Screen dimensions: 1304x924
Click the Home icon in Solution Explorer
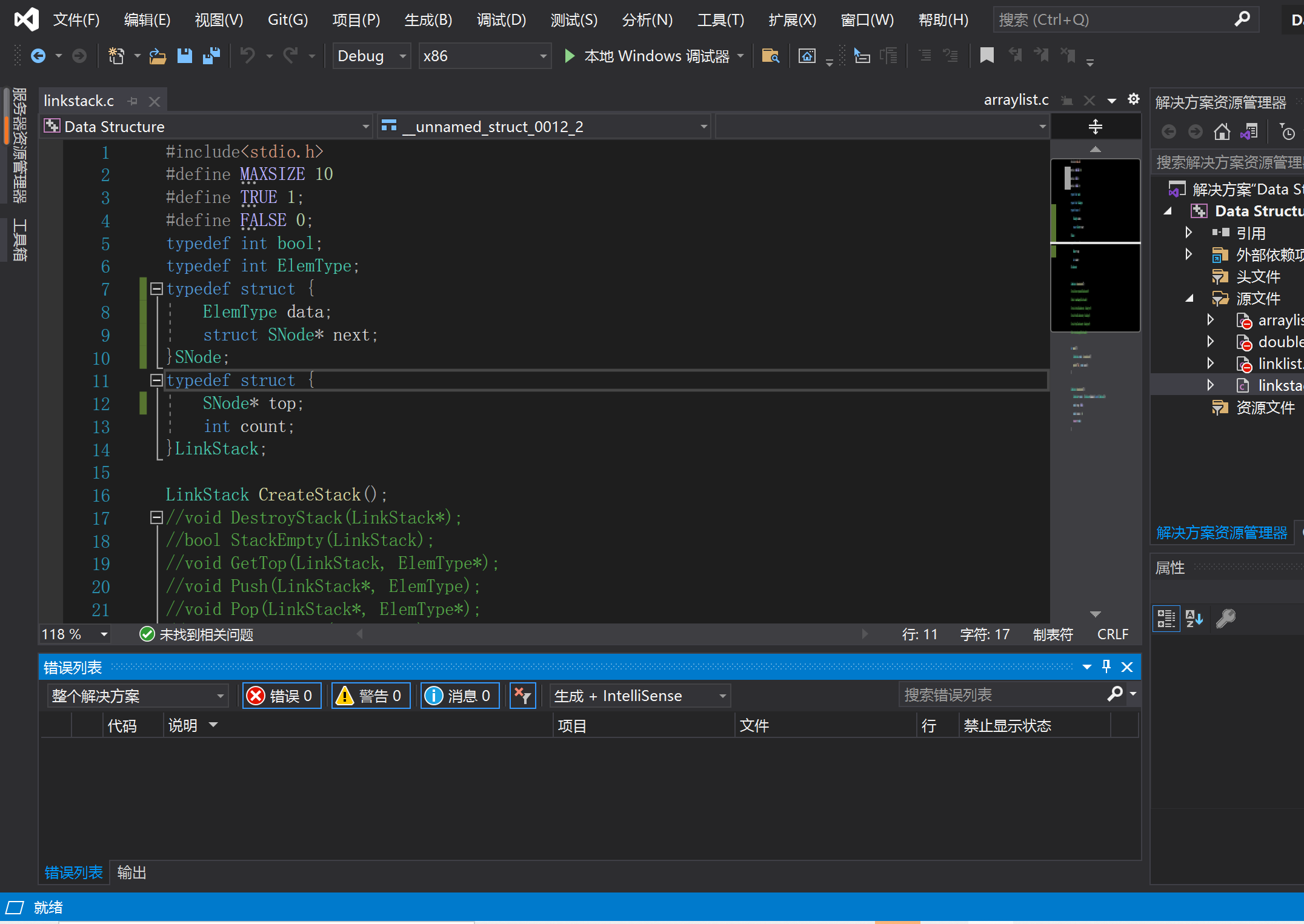pyautogui.click(x=1222, y=131)
